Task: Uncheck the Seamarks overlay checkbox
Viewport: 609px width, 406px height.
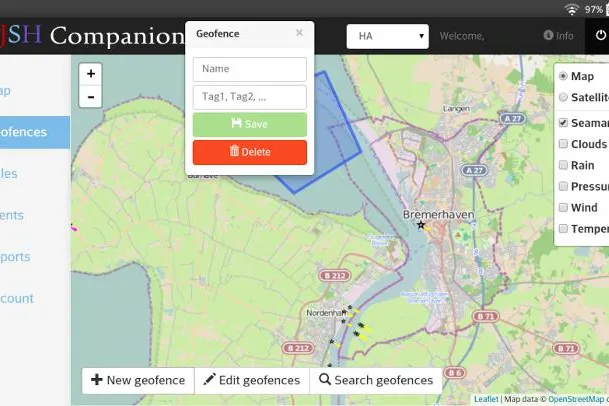Action: [x=563, y=123]
